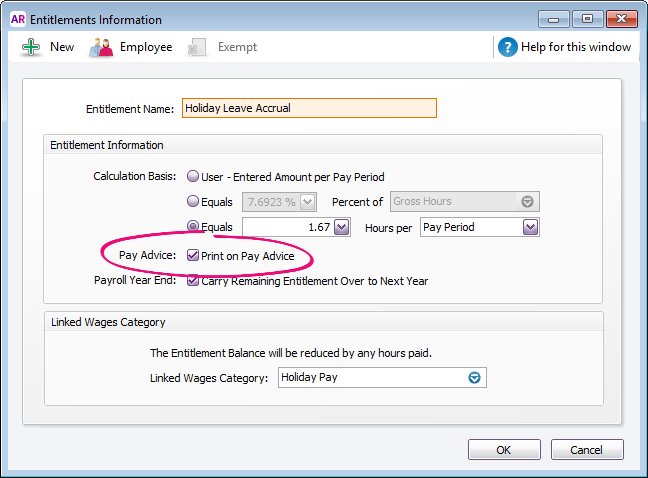Click the blue question mark help icon

click(x=508, y=47)
